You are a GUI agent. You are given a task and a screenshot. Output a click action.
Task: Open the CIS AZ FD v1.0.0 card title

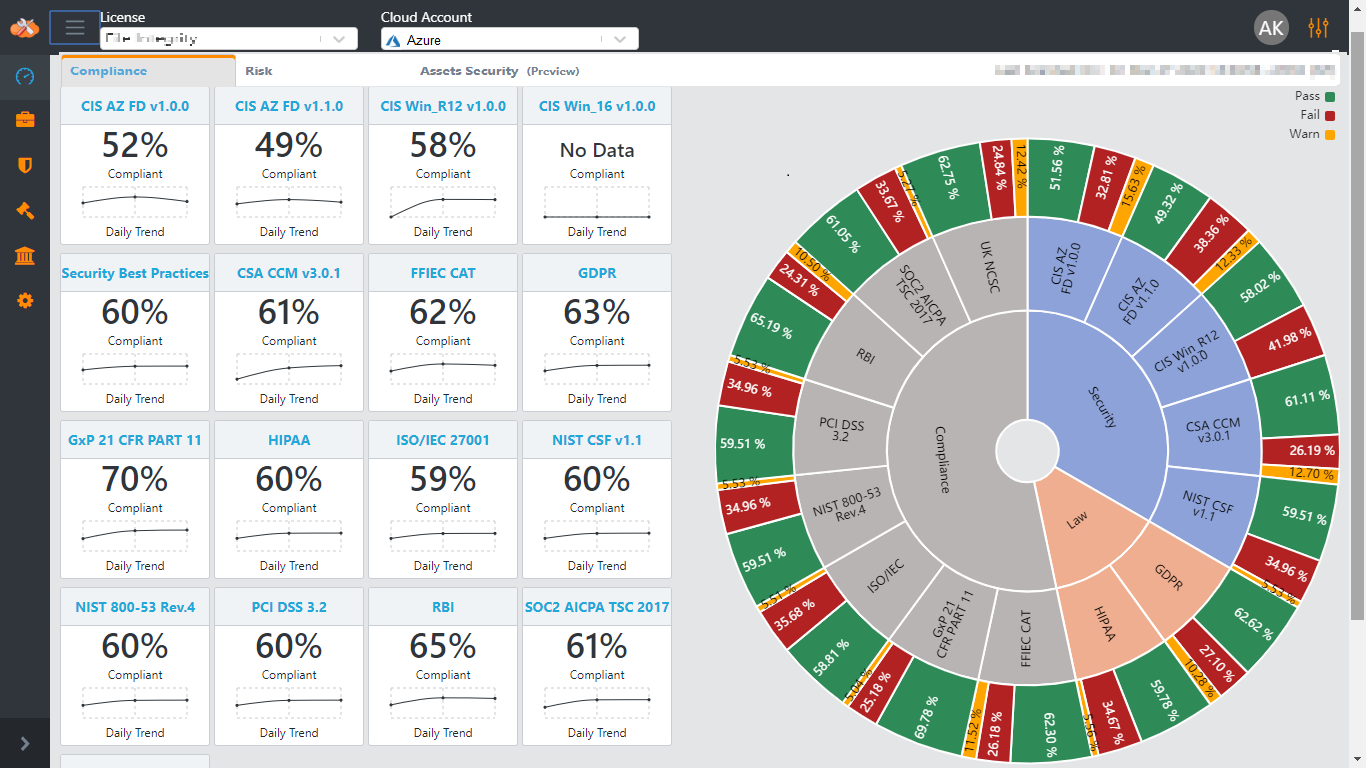point(135,106)
